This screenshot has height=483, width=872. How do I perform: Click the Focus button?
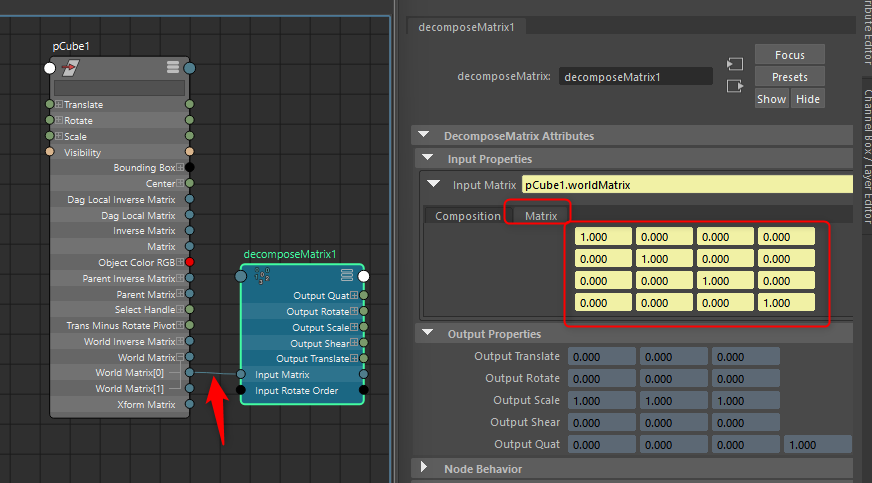click(790, 55)
